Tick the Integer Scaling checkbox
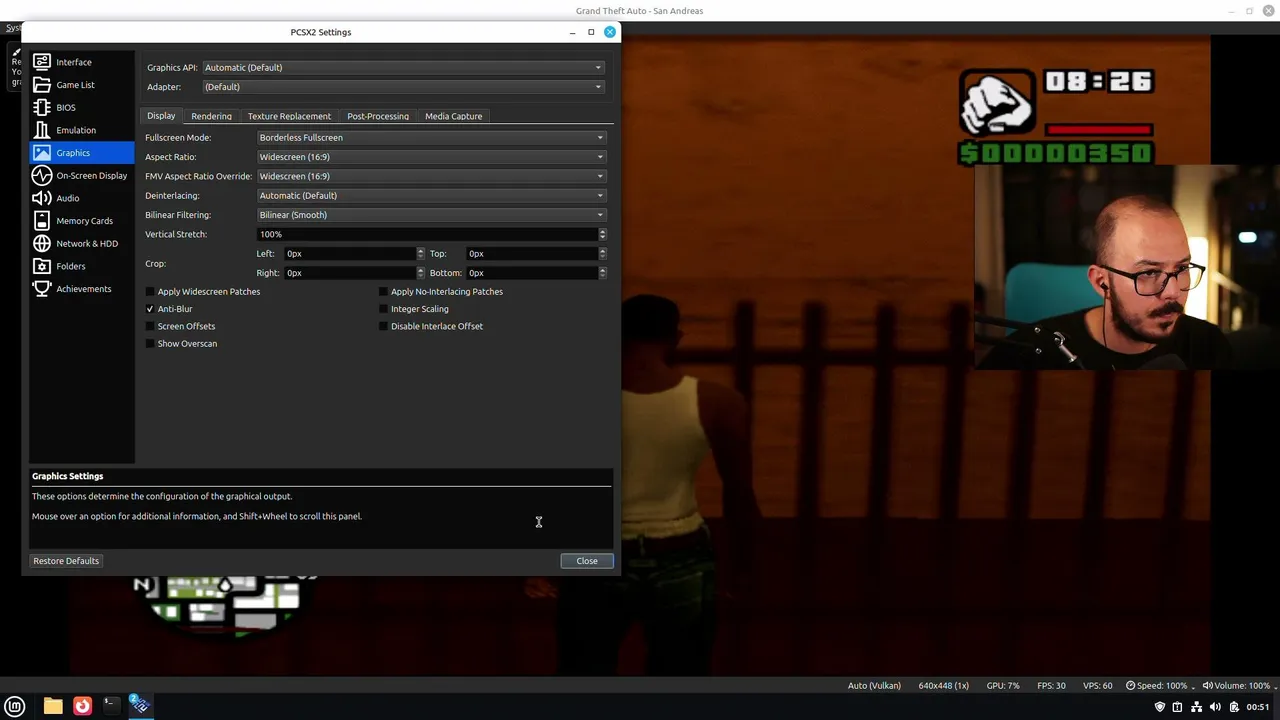This screenshot has height=720, width=1280. point(413,309)
